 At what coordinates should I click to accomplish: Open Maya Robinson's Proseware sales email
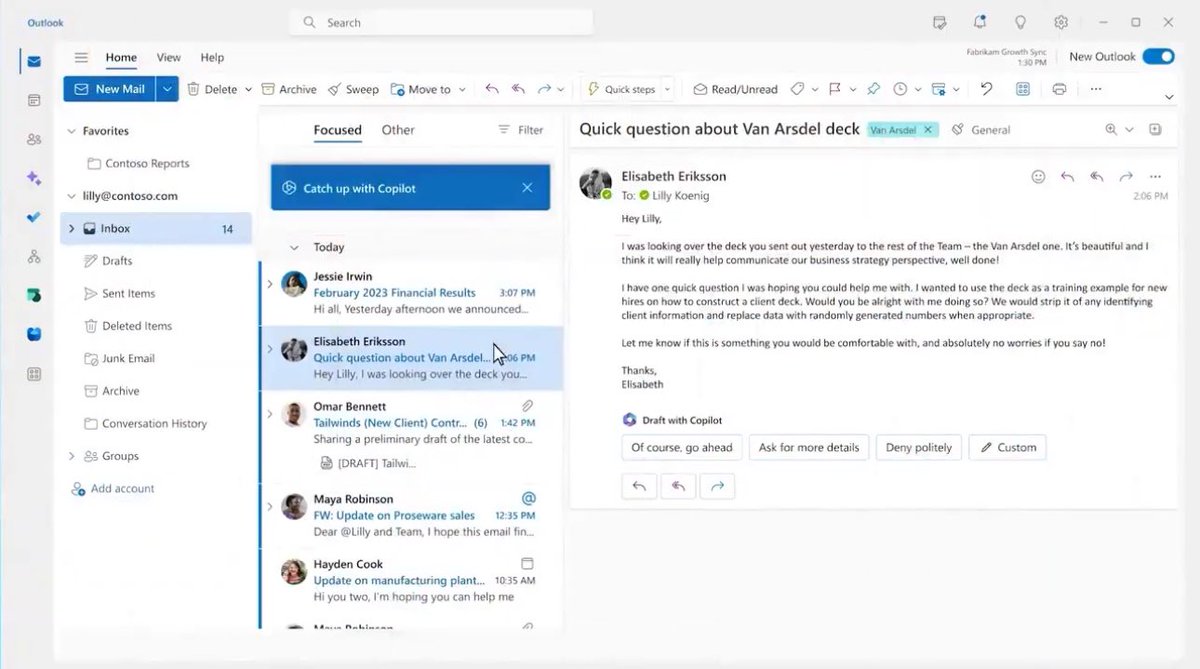(410, 515)
